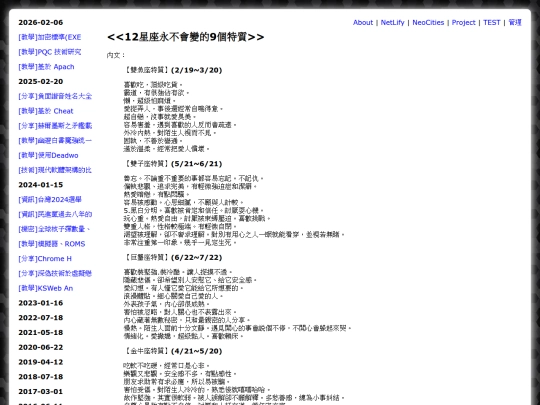This screenshot has width=540, height=405.
Task: Expand the 2018-07-18 date group
Action: click(x=41, y=377)
